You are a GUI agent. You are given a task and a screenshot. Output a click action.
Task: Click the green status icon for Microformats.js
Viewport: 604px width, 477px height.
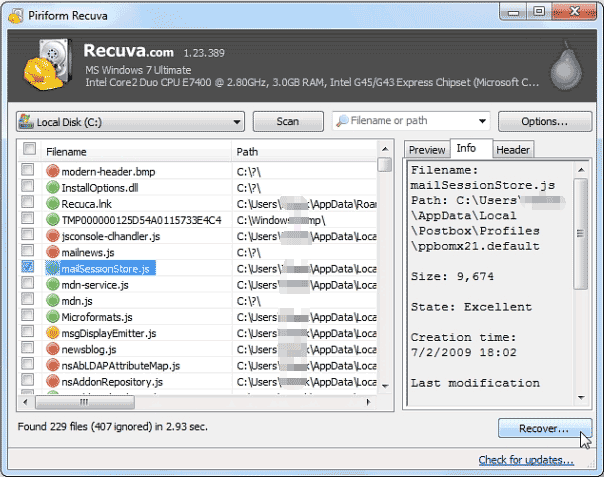(x=52, y=317)
